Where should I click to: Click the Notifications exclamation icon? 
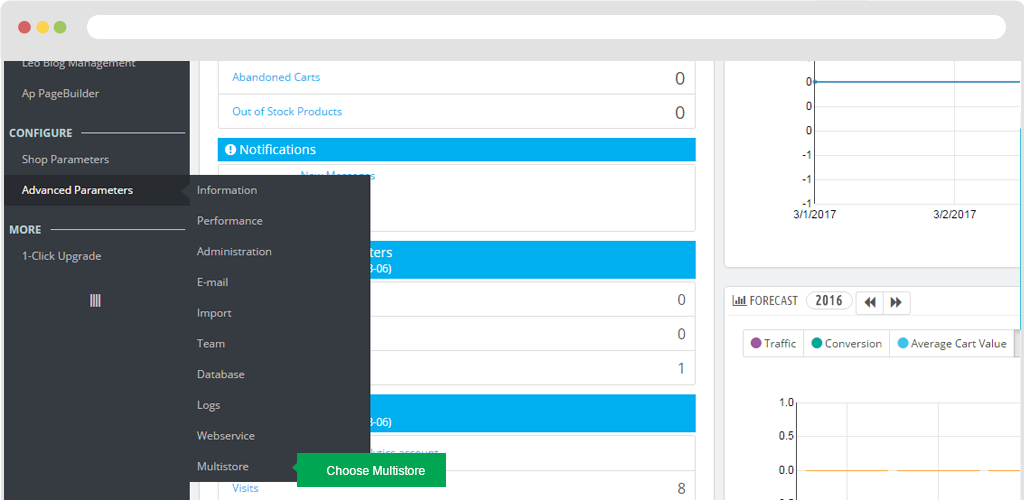click(x=230, y=150)
